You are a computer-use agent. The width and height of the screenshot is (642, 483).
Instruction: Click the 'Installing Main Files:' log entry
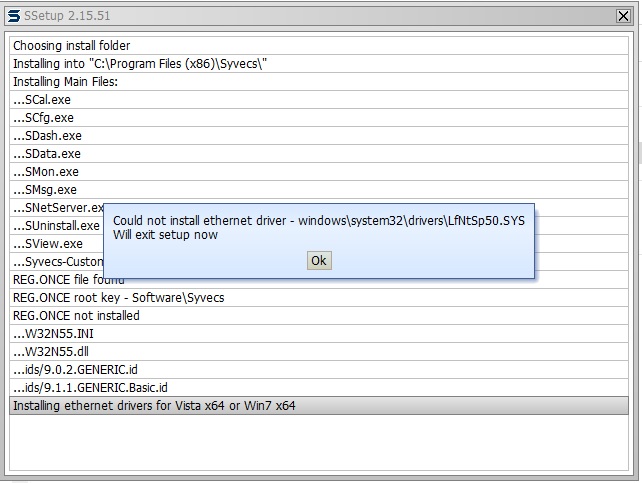point(65,82)
